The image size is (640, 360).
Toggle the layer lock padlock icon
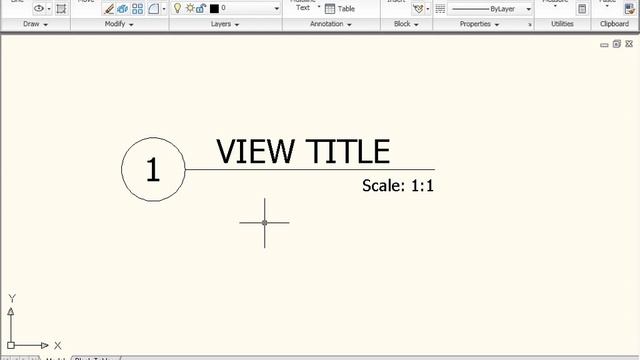[x=201, y=8]
